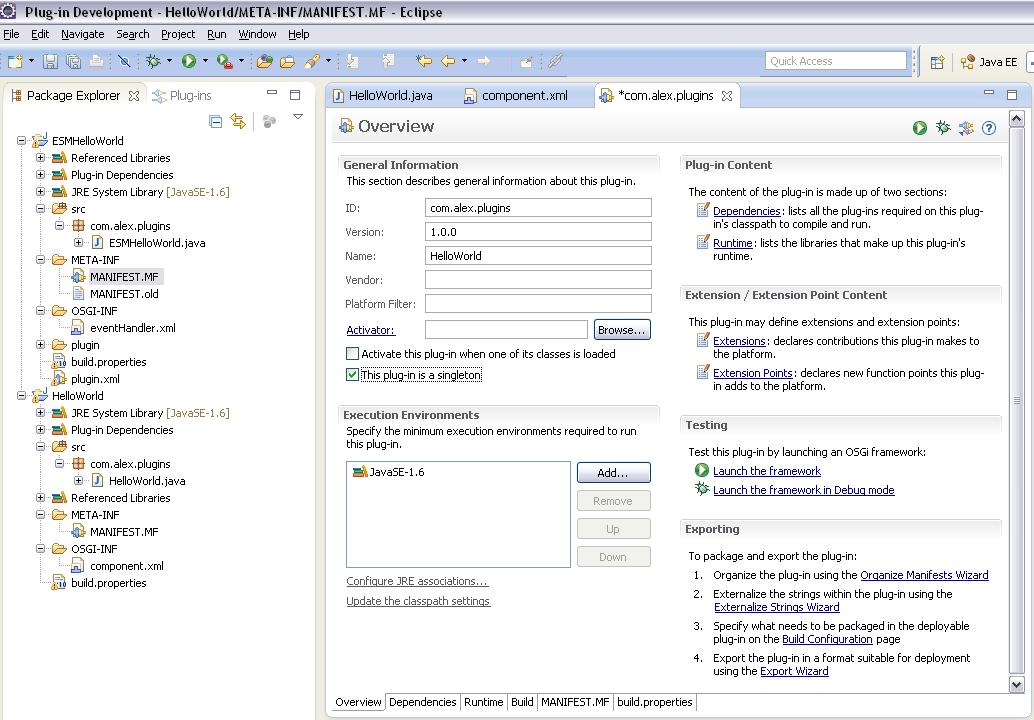Click the export plug-in icon in Overview header

click(x=966, y=128)
